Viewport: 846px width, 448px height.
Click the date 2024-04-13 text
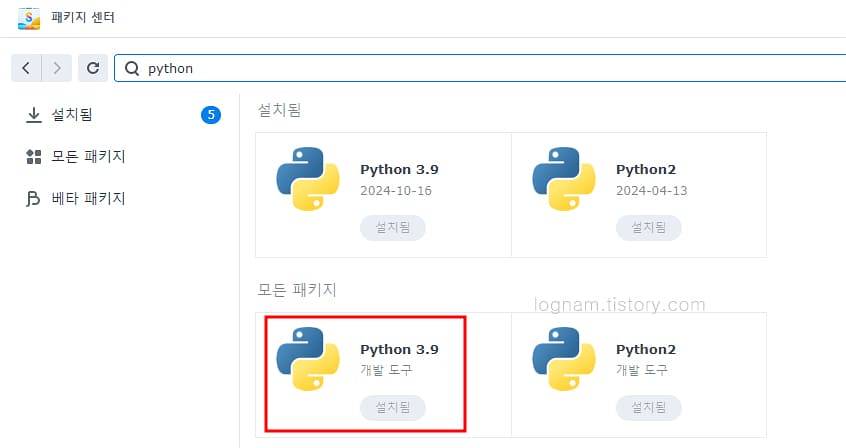[x=652, y=191]
